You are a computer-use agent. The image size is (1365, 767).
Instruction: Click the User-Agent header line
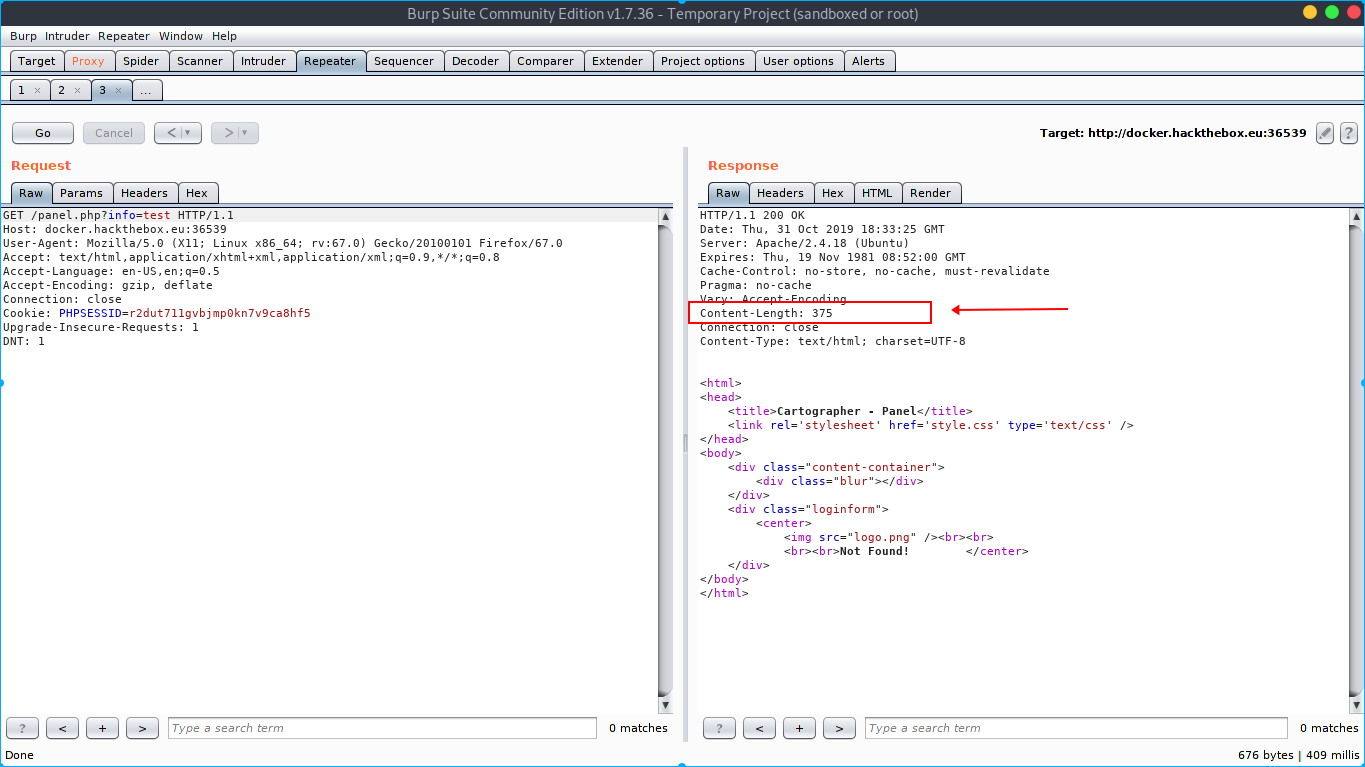tap(282, 243)
